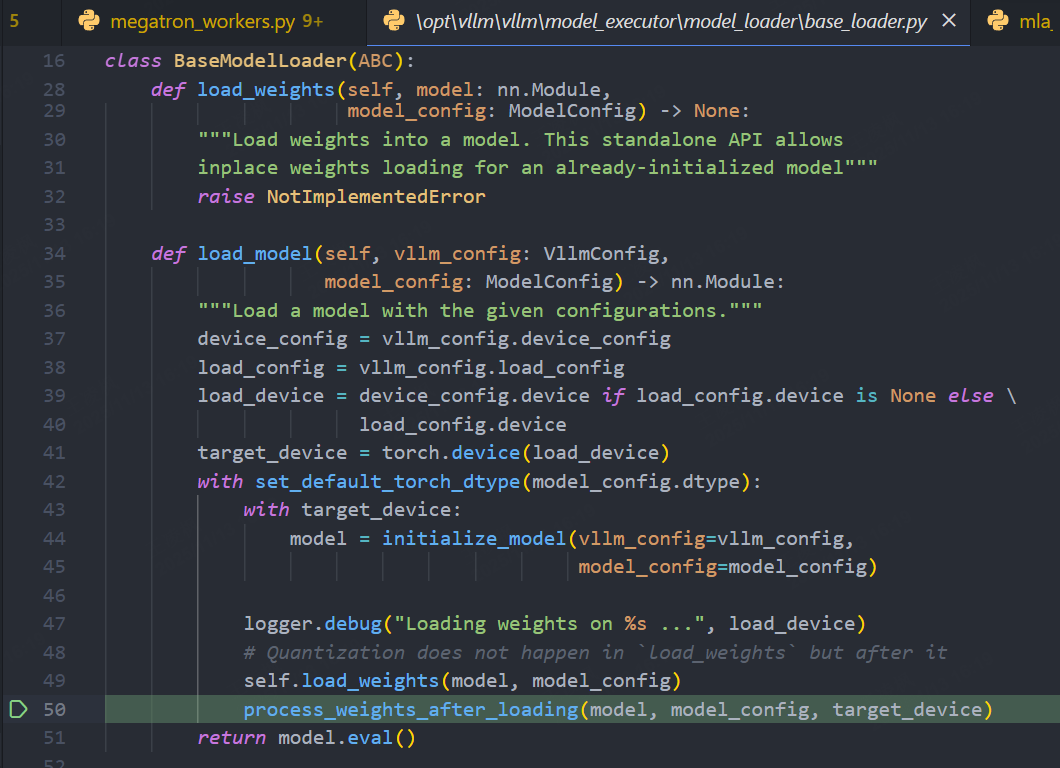1060x768 pixels.
Task: Click the Python icon on the mla_ tab
Action: pos(997,21)
